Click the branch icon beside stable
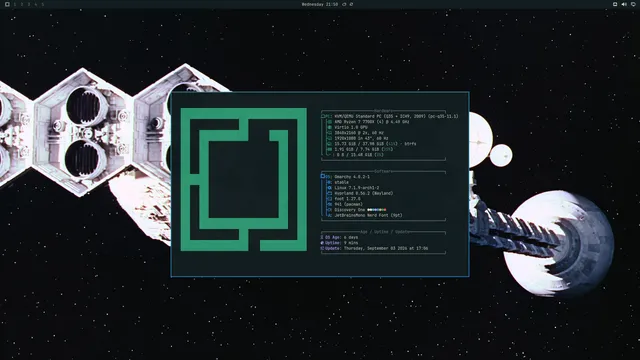The image size is (640, 360). 330,182
